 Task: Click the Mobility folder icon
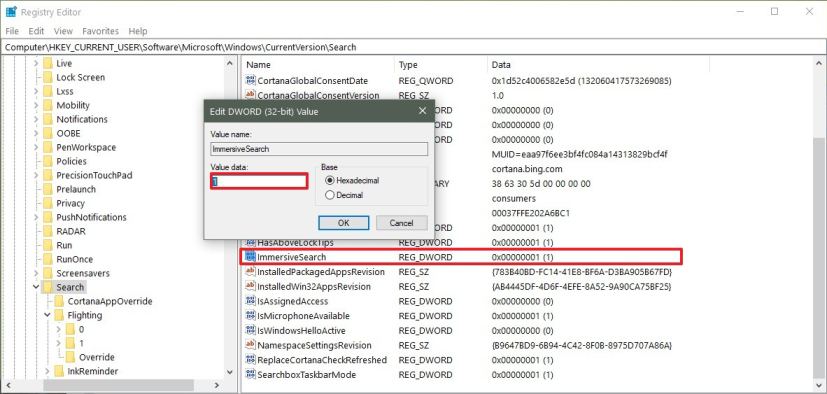[x=47, y=105]
